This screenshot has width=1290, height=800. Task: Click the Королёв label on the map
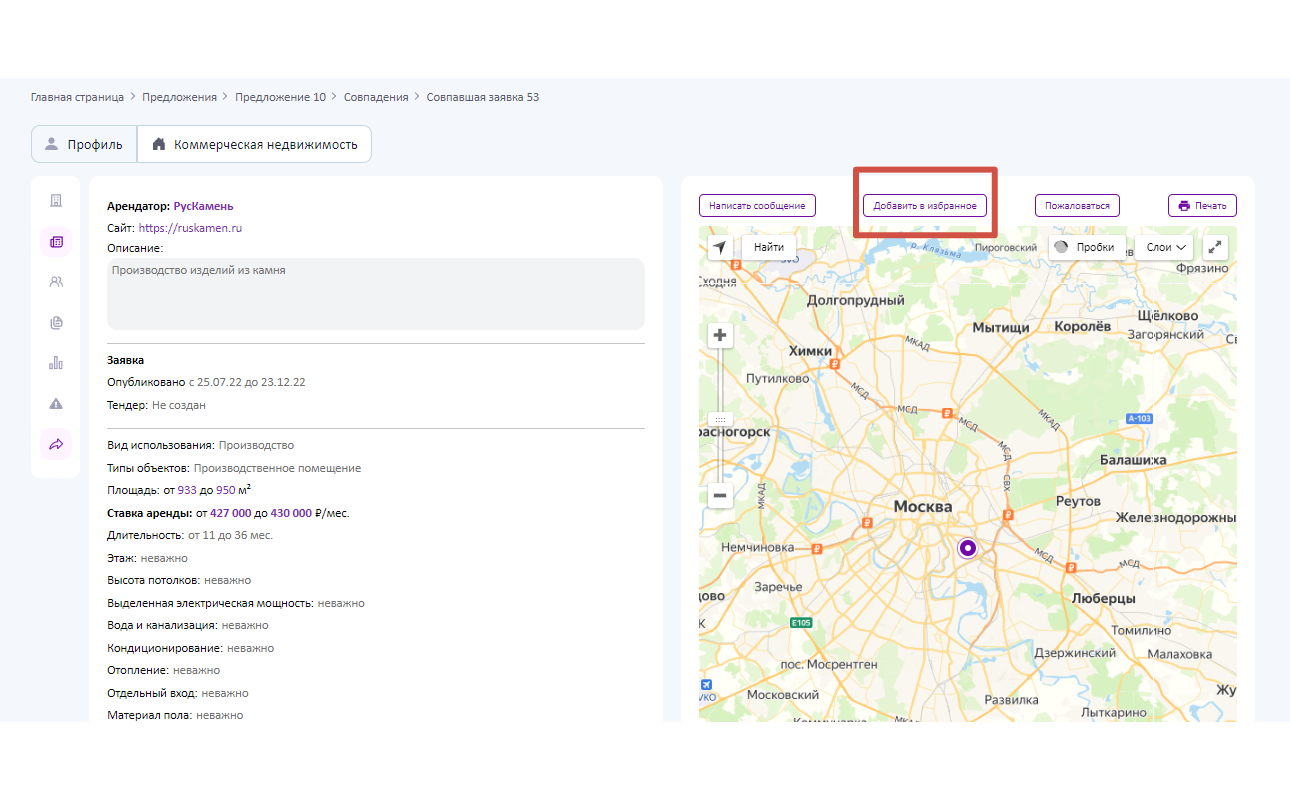[x=1082, y=326]
